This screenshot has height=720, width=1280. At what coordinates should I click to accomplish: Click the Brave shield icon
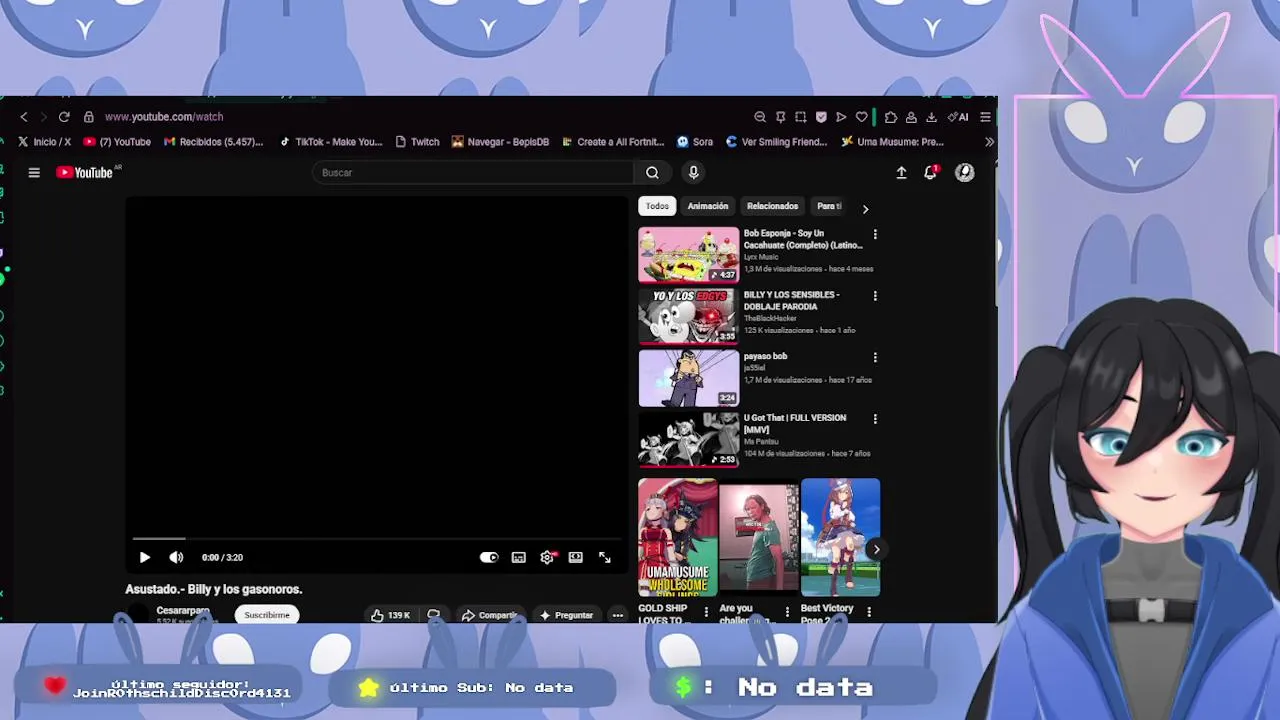821,117
